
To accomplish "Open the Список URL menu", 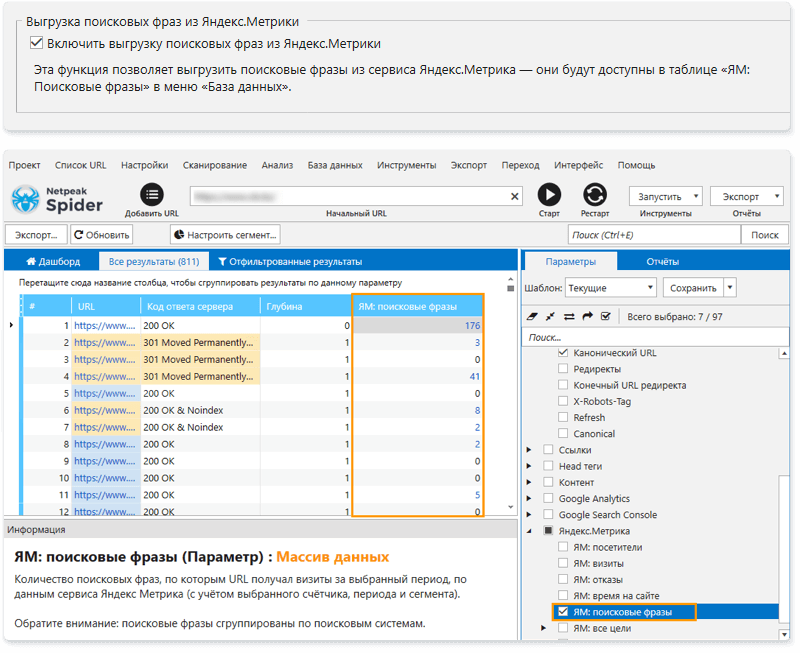I will (81, 165).
